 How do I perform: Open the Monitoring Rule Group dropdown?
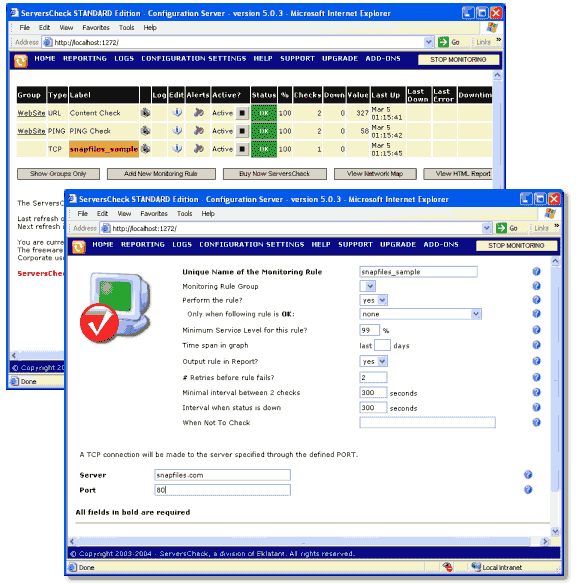tap(368, 286)
